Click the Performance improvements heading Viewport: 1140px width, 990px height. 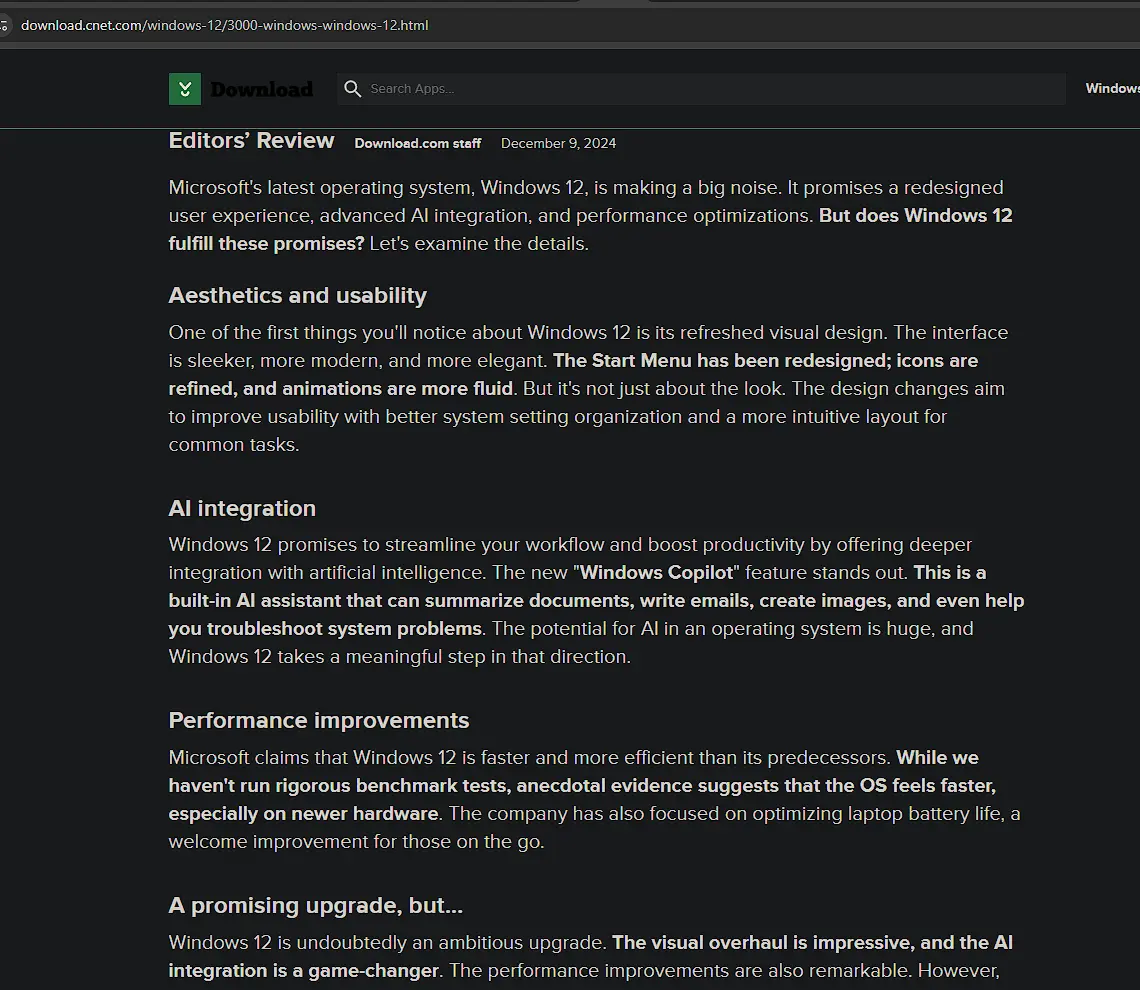318,720
